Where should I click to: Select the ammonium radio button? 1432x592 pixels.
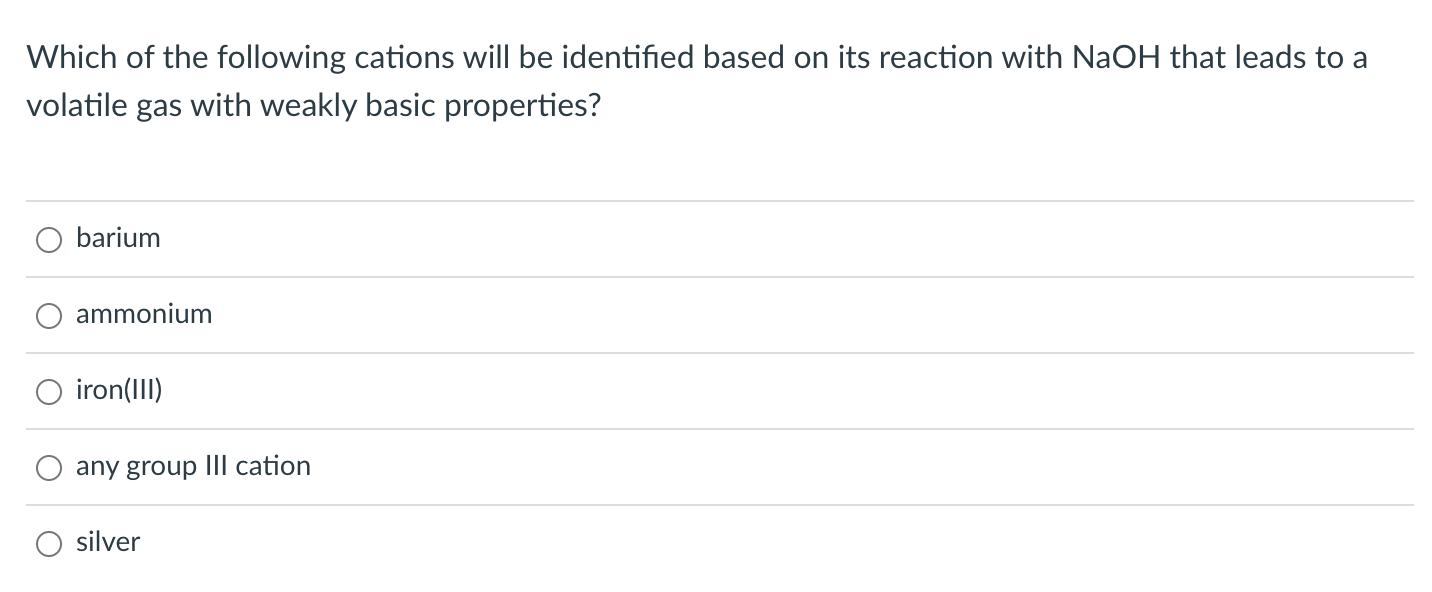tap(48, 315)
